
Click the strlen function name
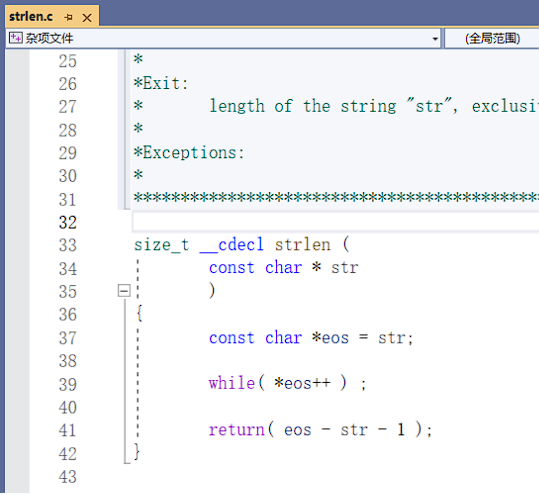302,245
